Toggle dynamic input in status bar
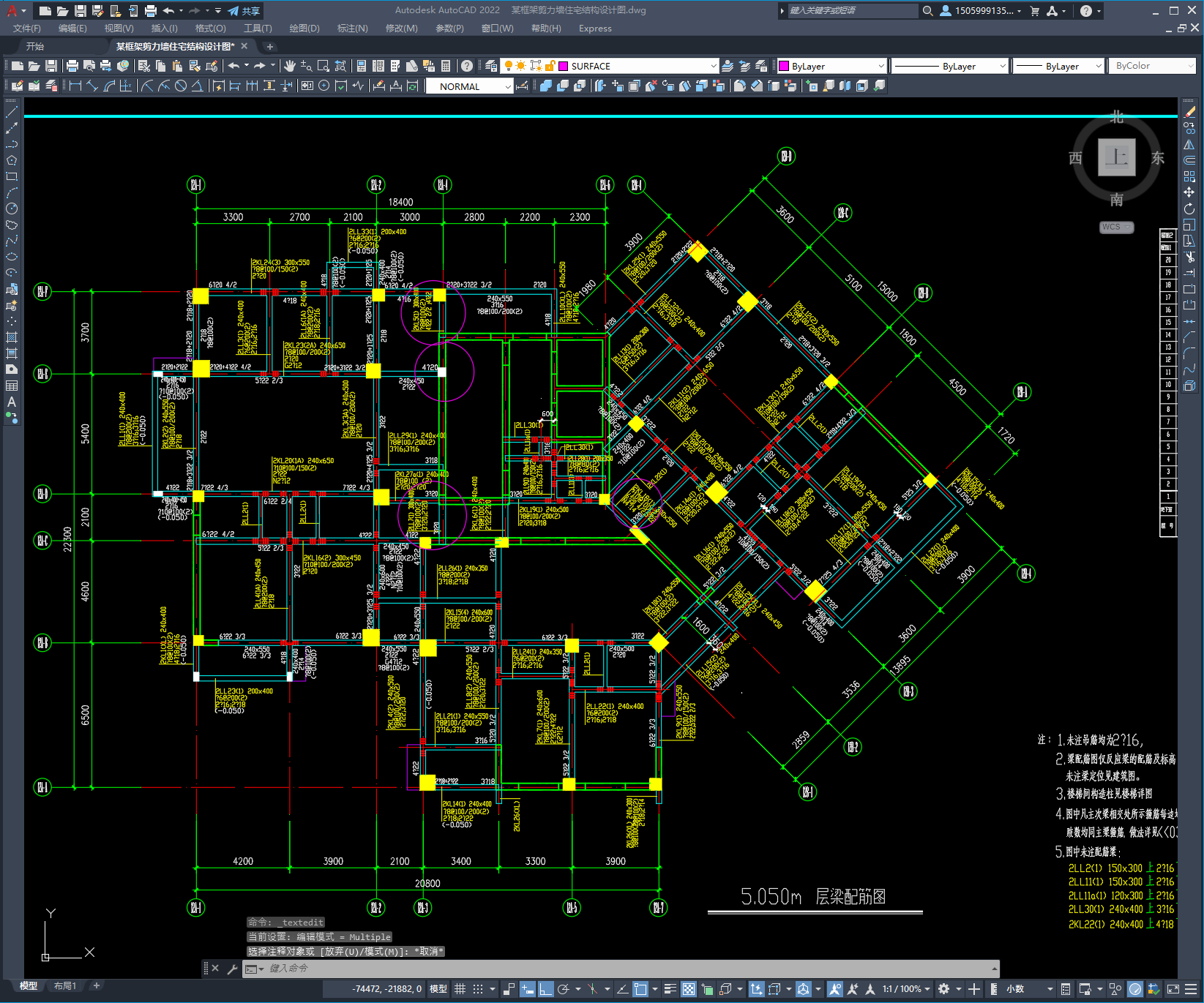 pos(528,989)
